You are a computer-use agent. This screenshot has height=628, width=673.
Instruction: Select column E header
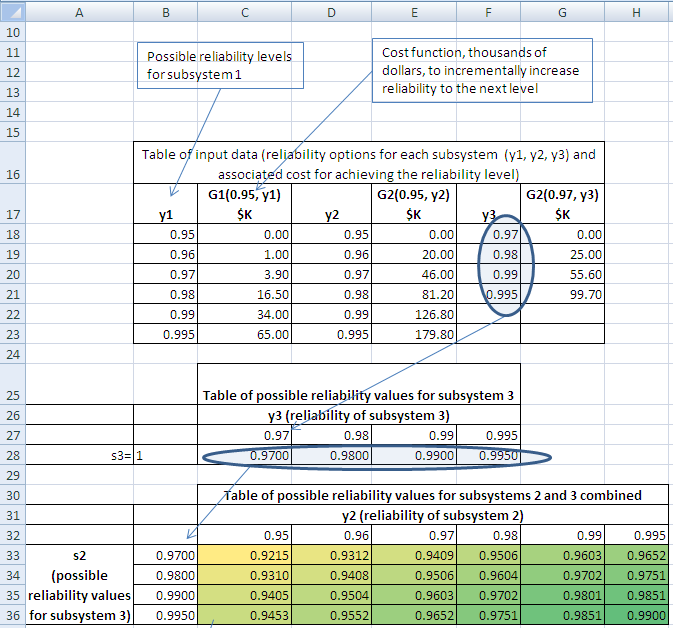(x=414, y=12)
